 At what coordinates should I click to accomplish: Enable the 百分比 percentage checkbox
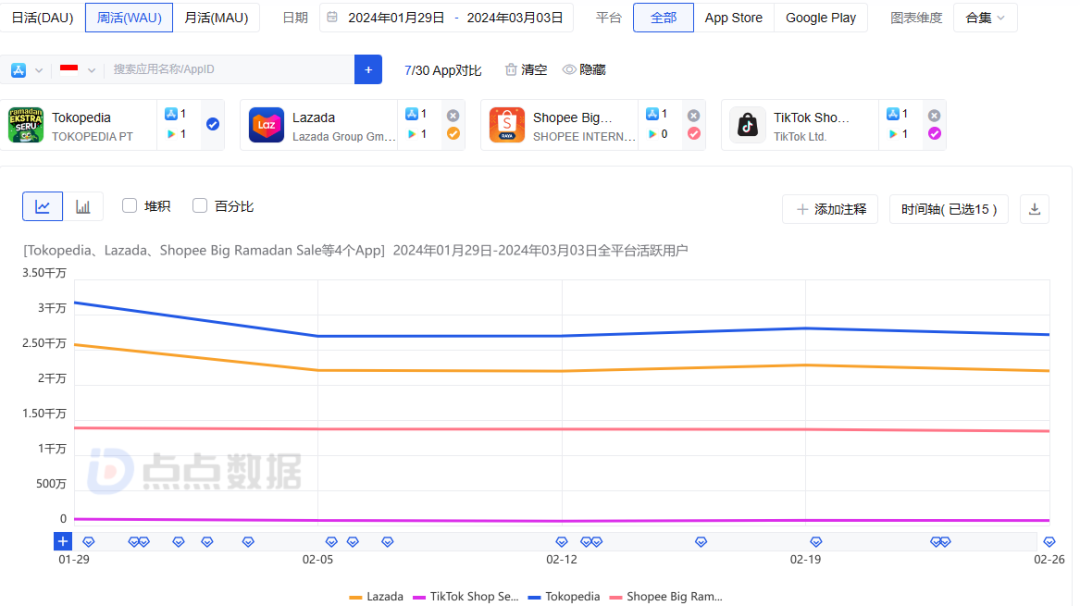pyautogui.click(x=200, y=206)
